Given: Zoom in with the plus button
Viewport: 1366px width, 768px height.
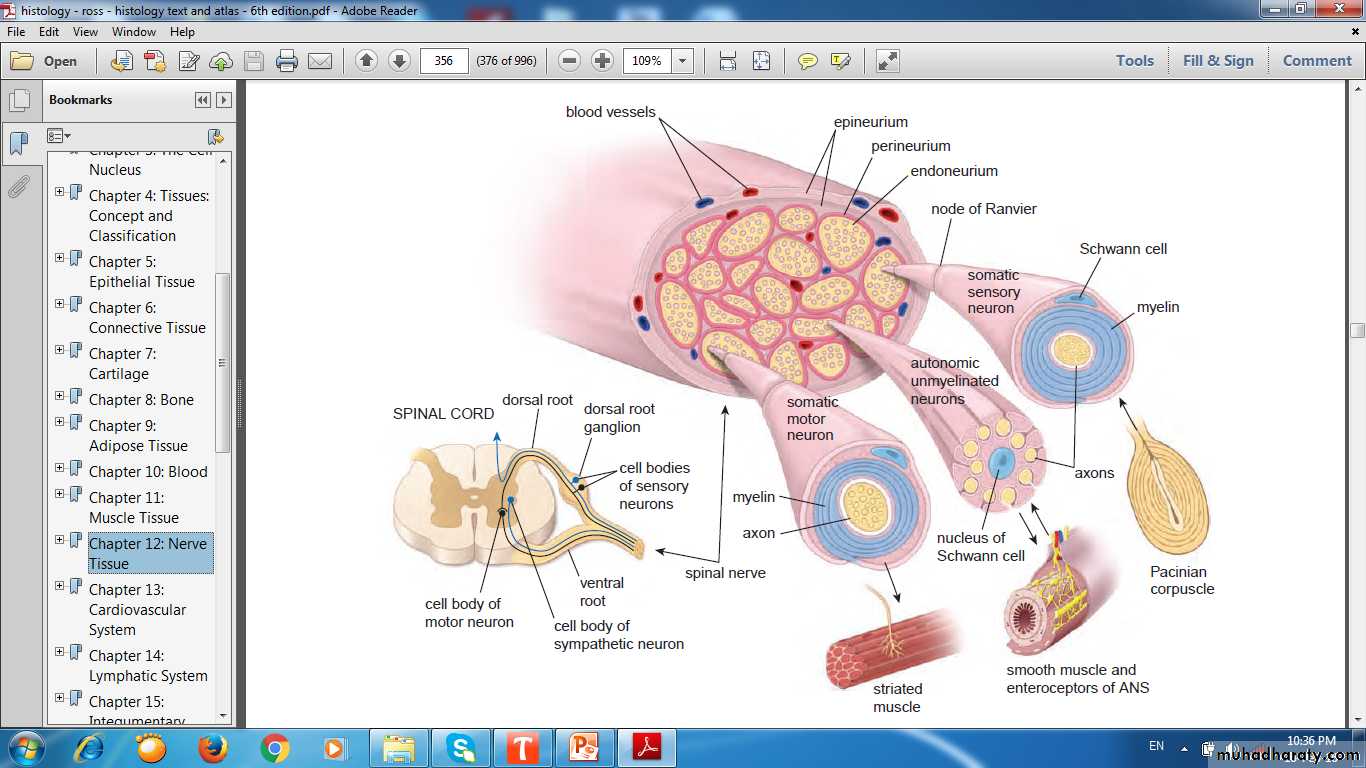Looking at the screenshot, I should [x=602, y=61].
